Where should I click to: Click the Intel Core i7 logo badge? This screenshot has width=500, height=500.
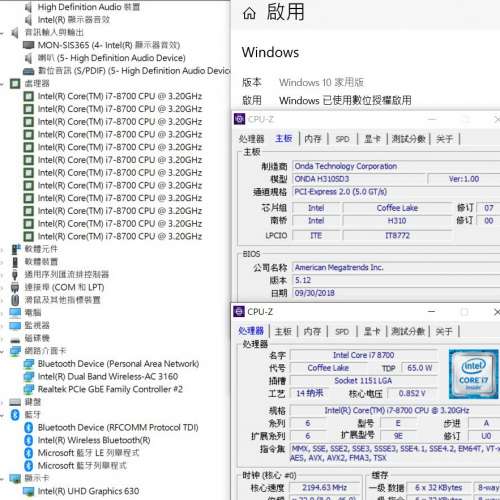coord(473,374)
